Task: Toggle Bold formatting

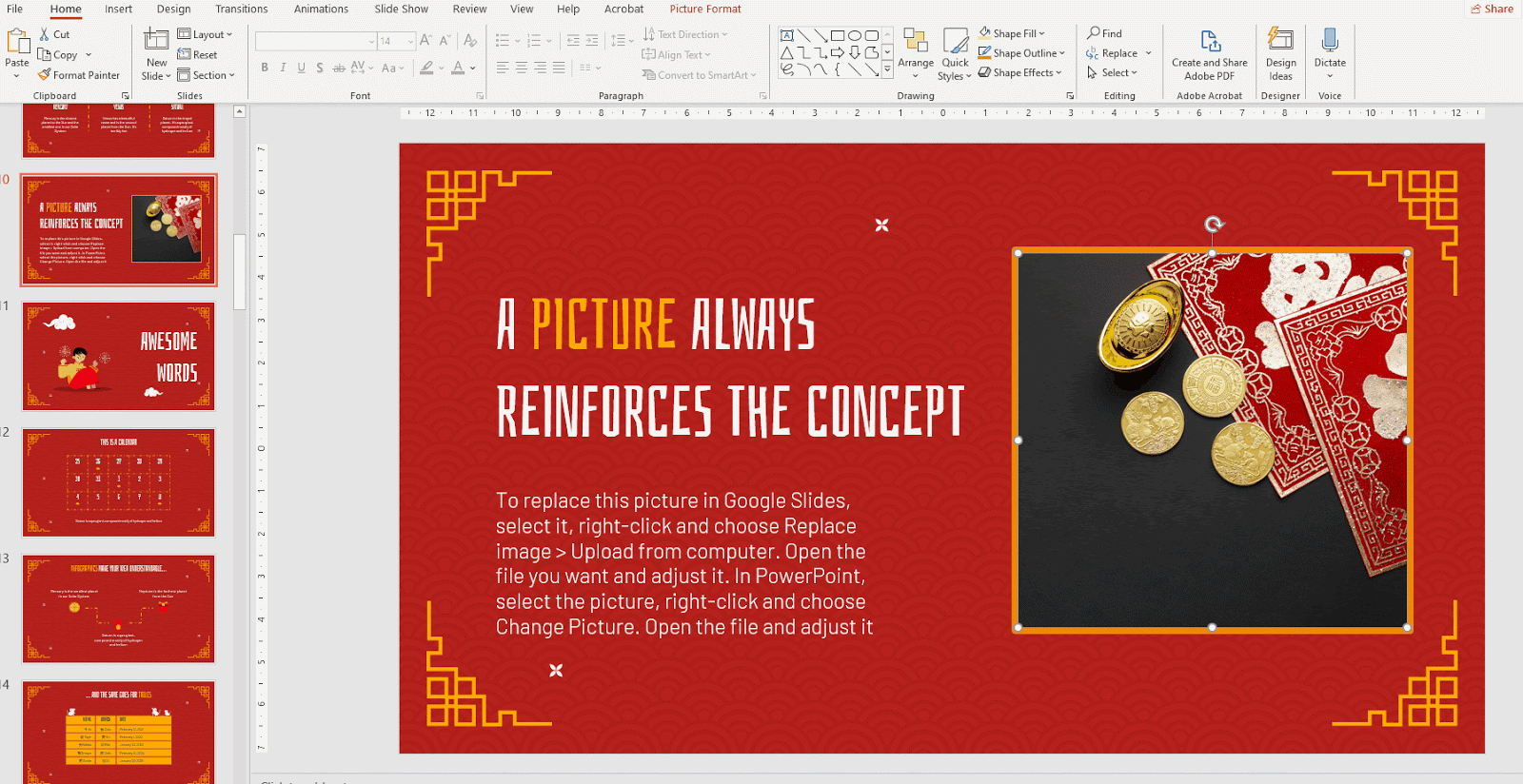Action: click(x=265, y=68)
